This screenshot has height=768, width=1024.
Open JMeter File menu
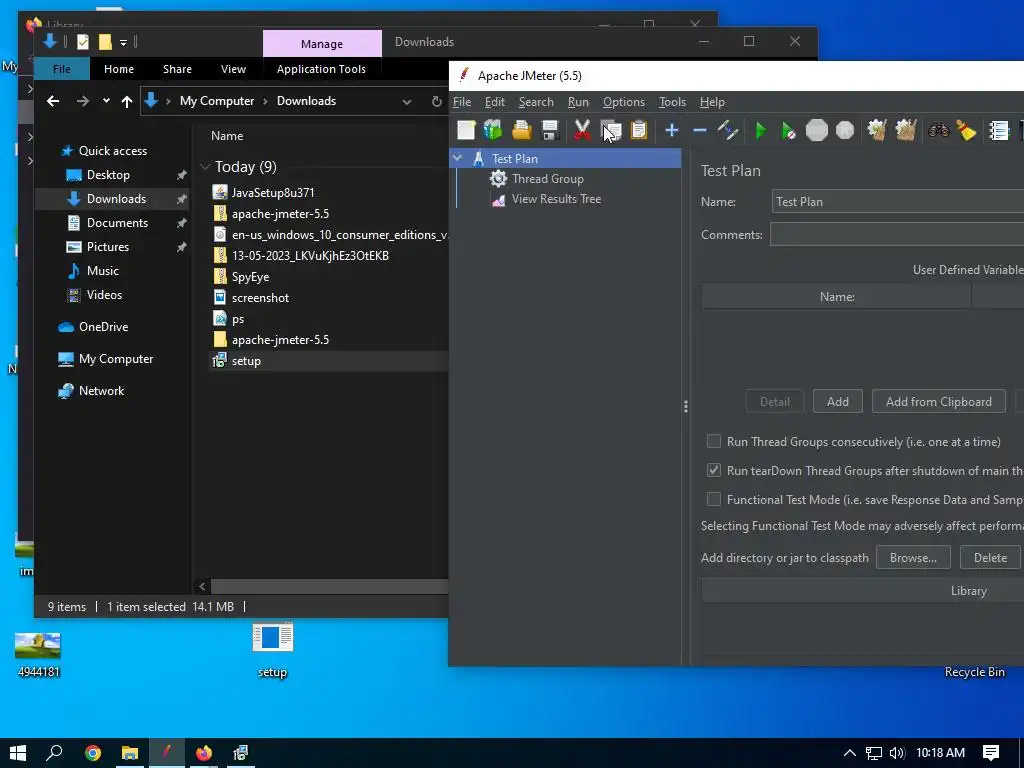tap(462, 102)
